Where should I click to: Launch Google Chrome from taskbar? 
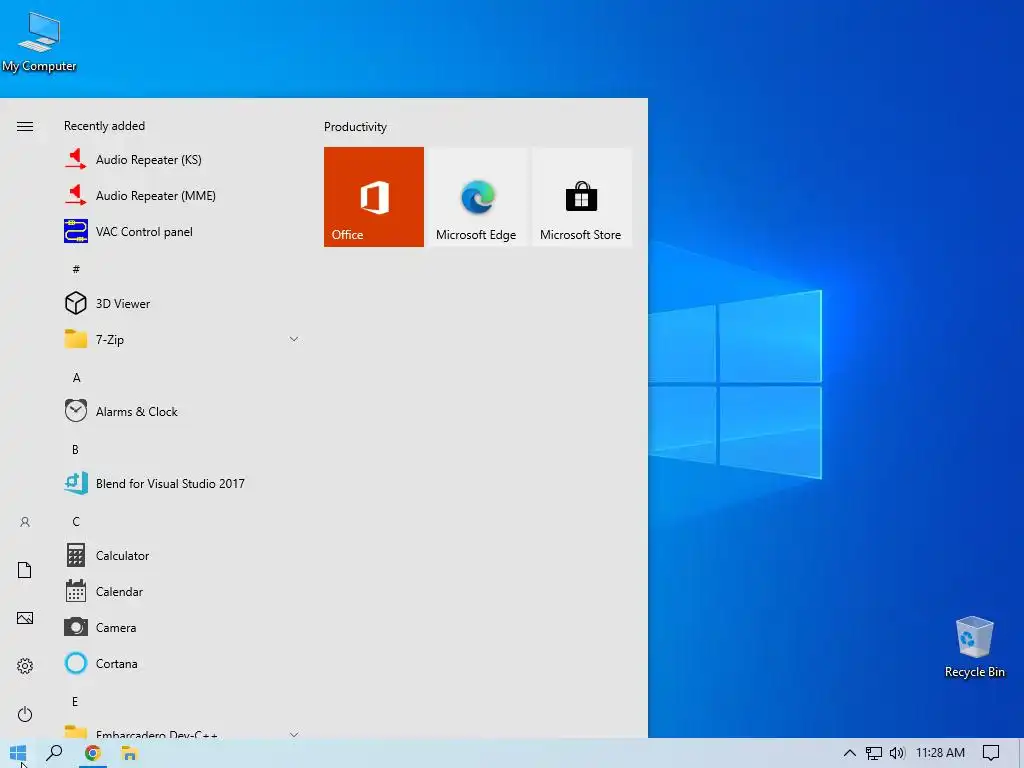coord(92,753)
